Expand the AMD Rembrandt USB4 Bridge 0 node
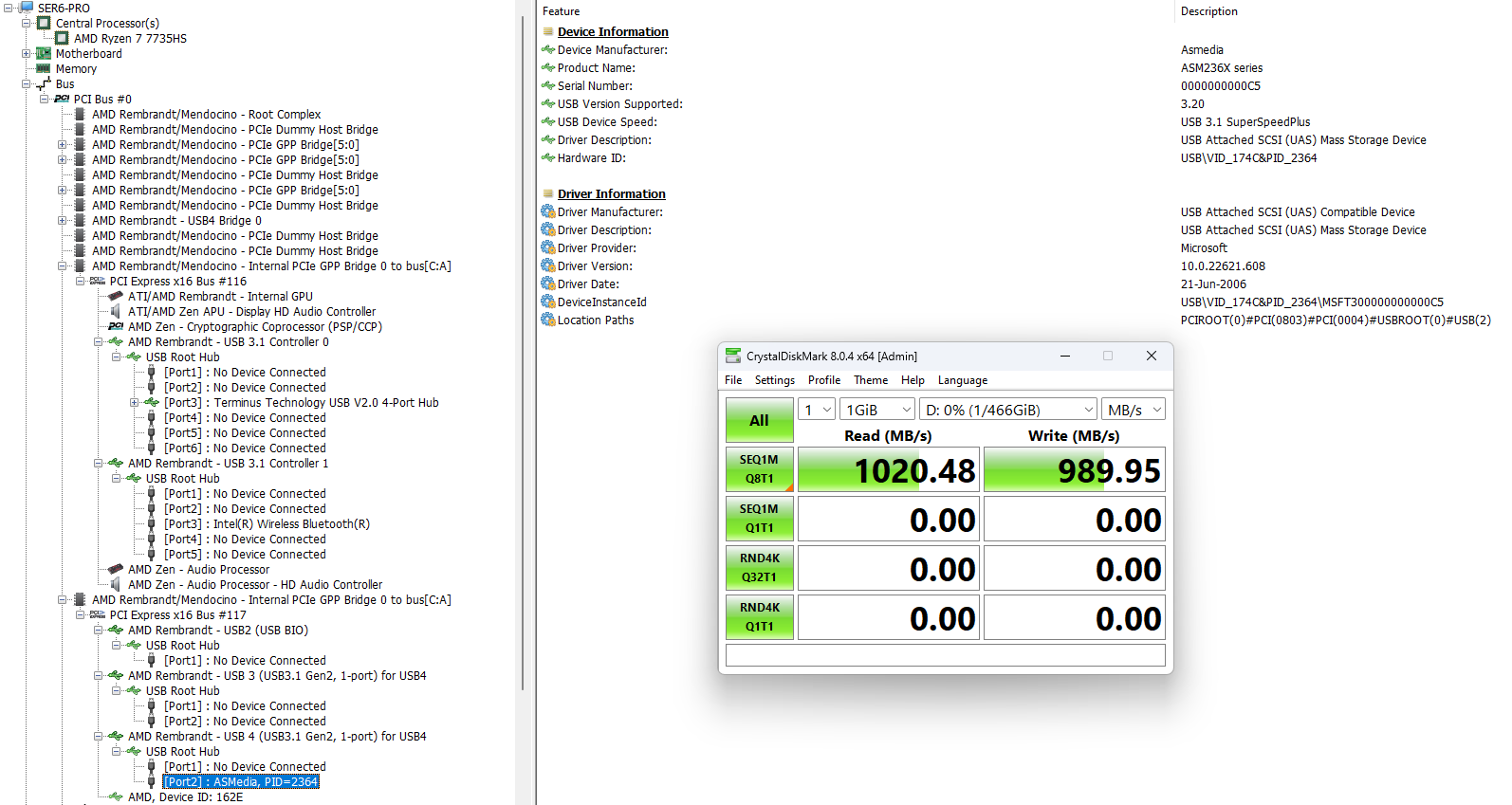Image resolution: width=1512 pixels, height=805 pixels. click(63, 220)
